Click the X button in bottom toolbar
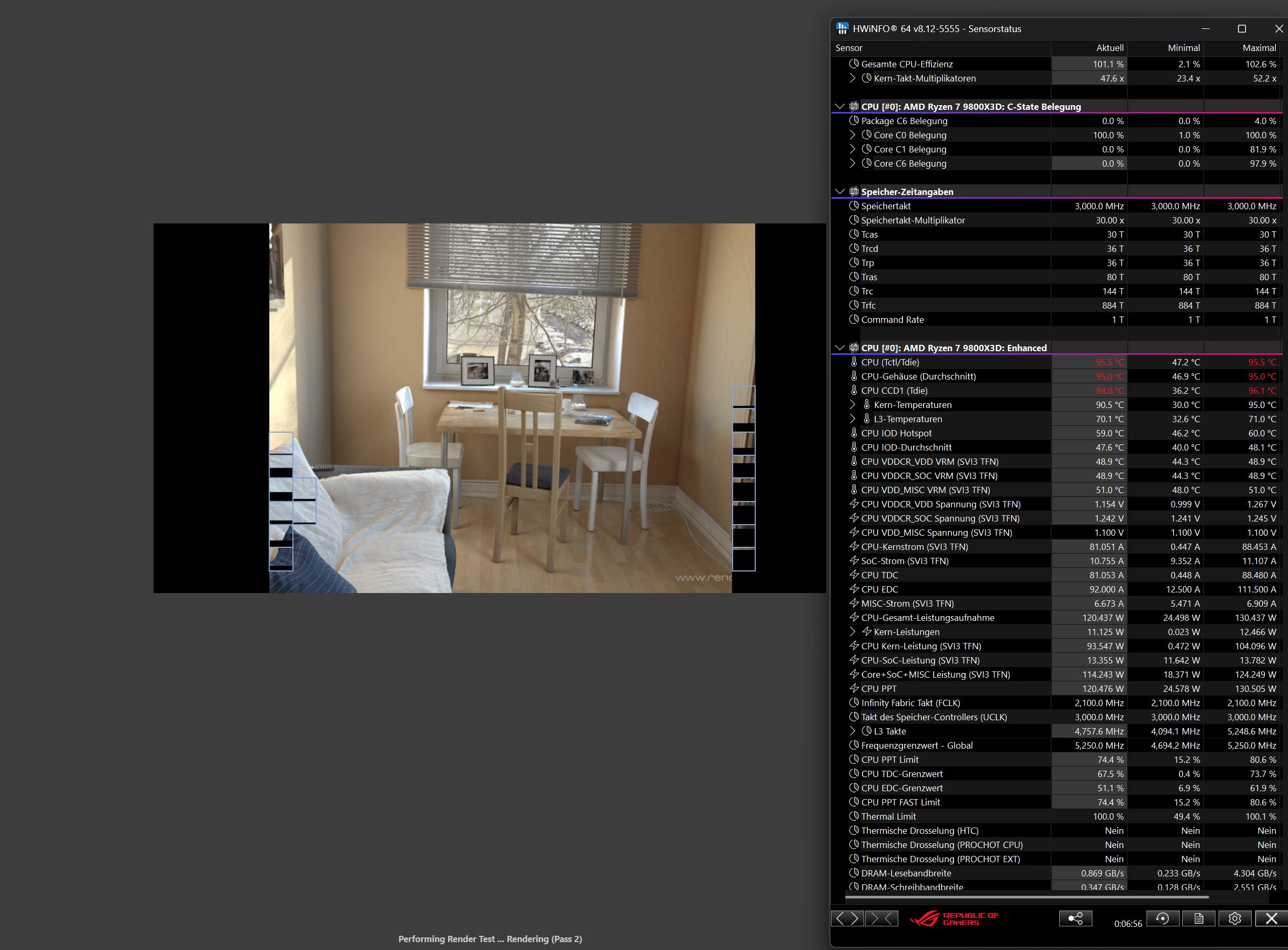Image resolution: width=1288 pixels, height=950 pixels. (1271, 918)
